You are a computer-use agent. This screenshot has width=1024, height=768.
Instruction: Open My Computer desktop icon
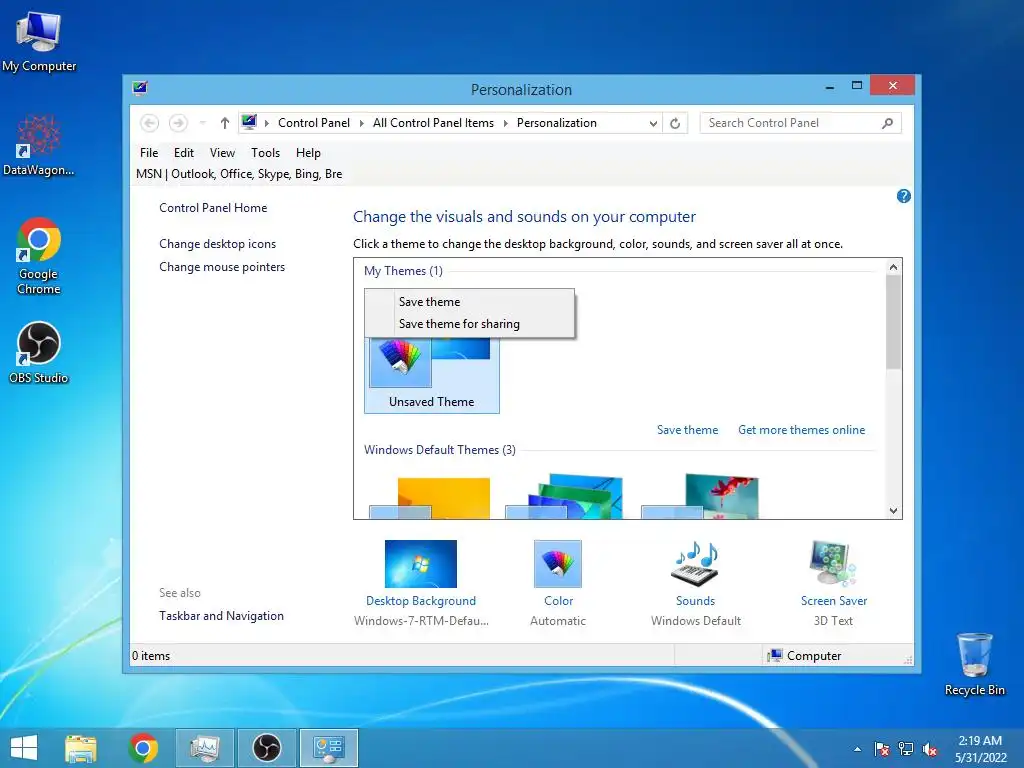pos(39,42)
